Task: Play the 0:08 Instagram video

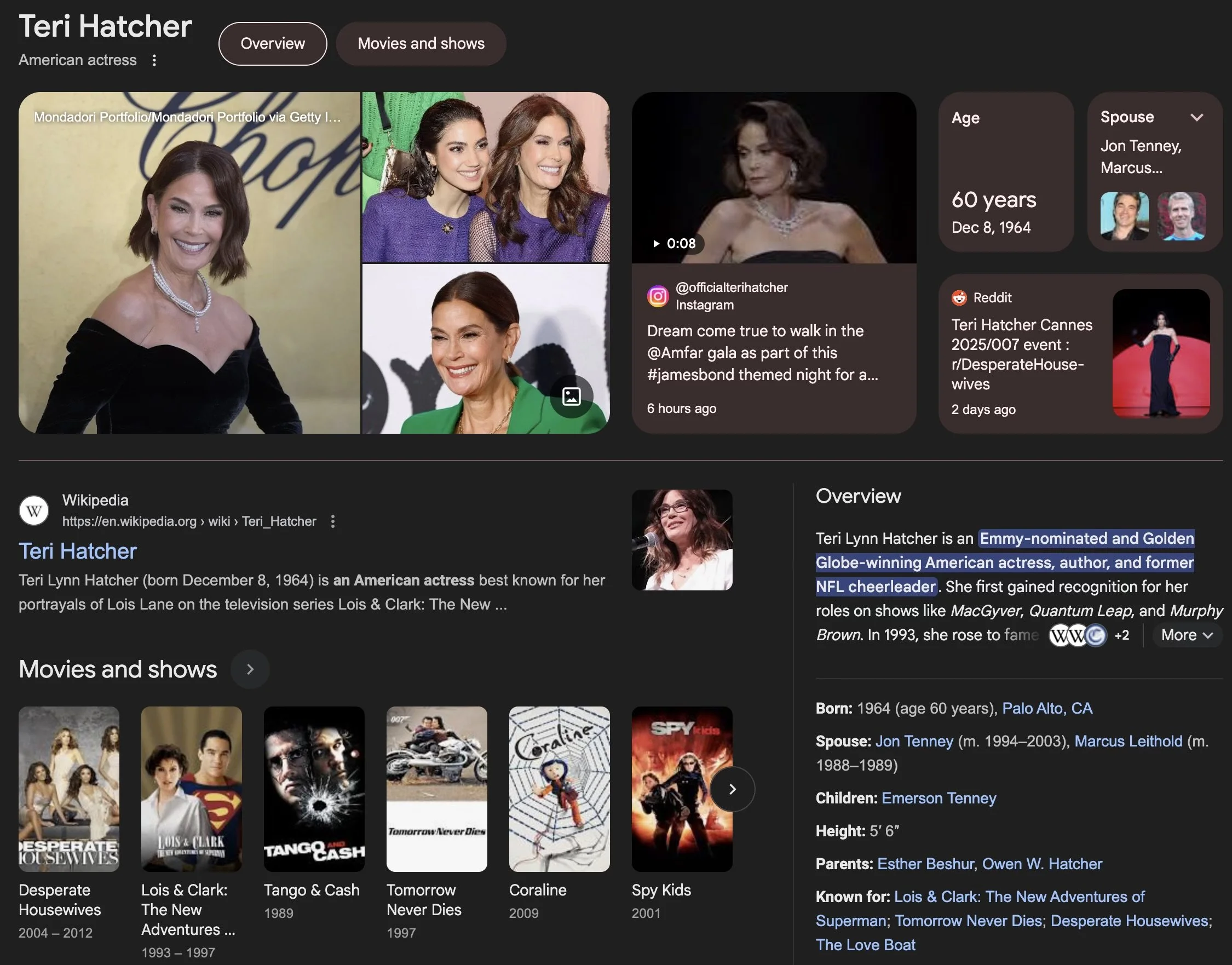Action: point(675,244)
